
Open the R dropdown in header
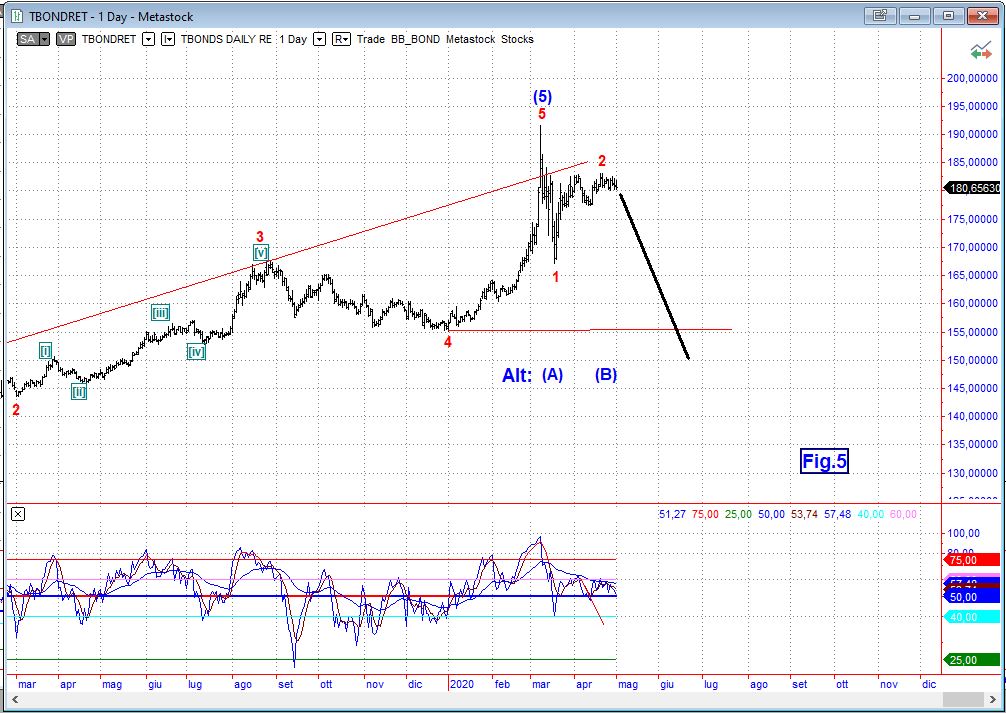(x=341, y=39)
